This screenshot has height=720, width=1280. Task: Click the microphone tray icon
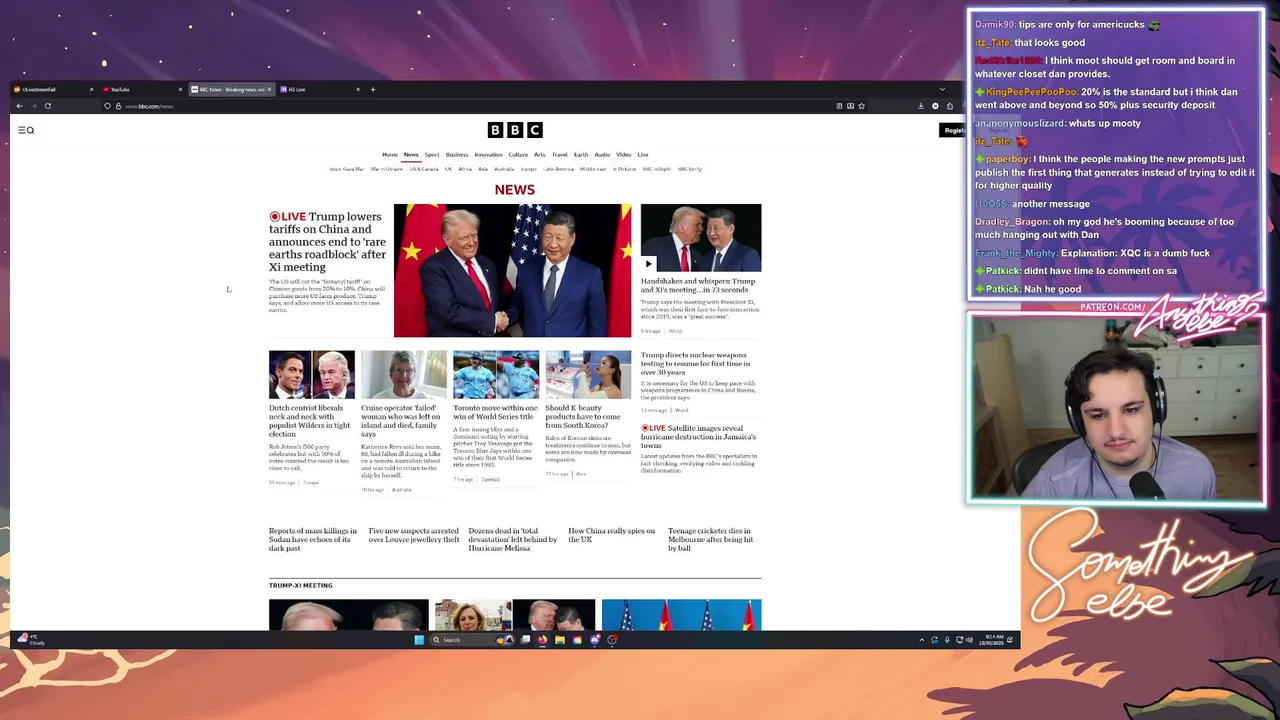947,640
